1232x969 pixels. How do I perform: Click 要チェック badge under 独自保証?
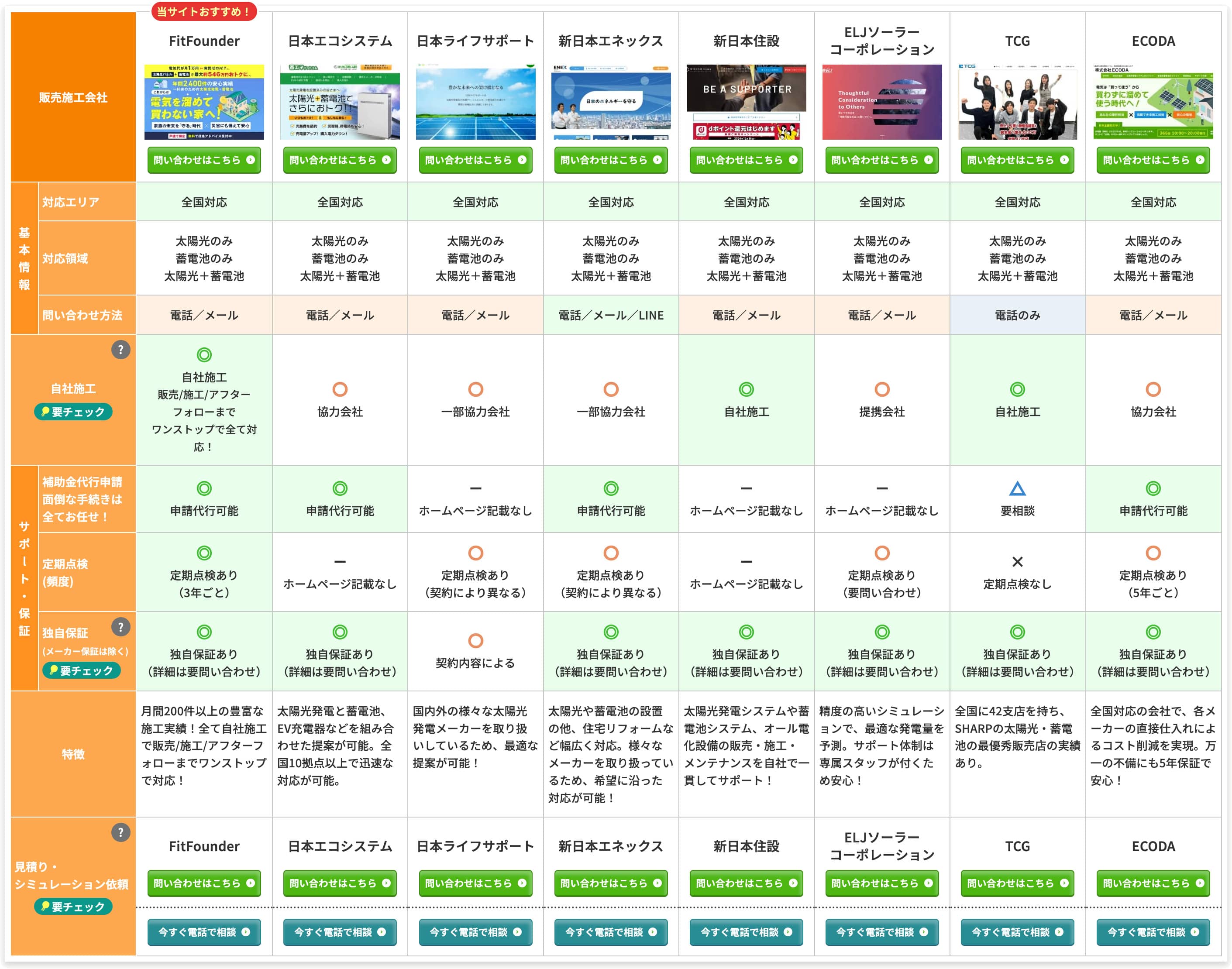click(x=81, y=670)
